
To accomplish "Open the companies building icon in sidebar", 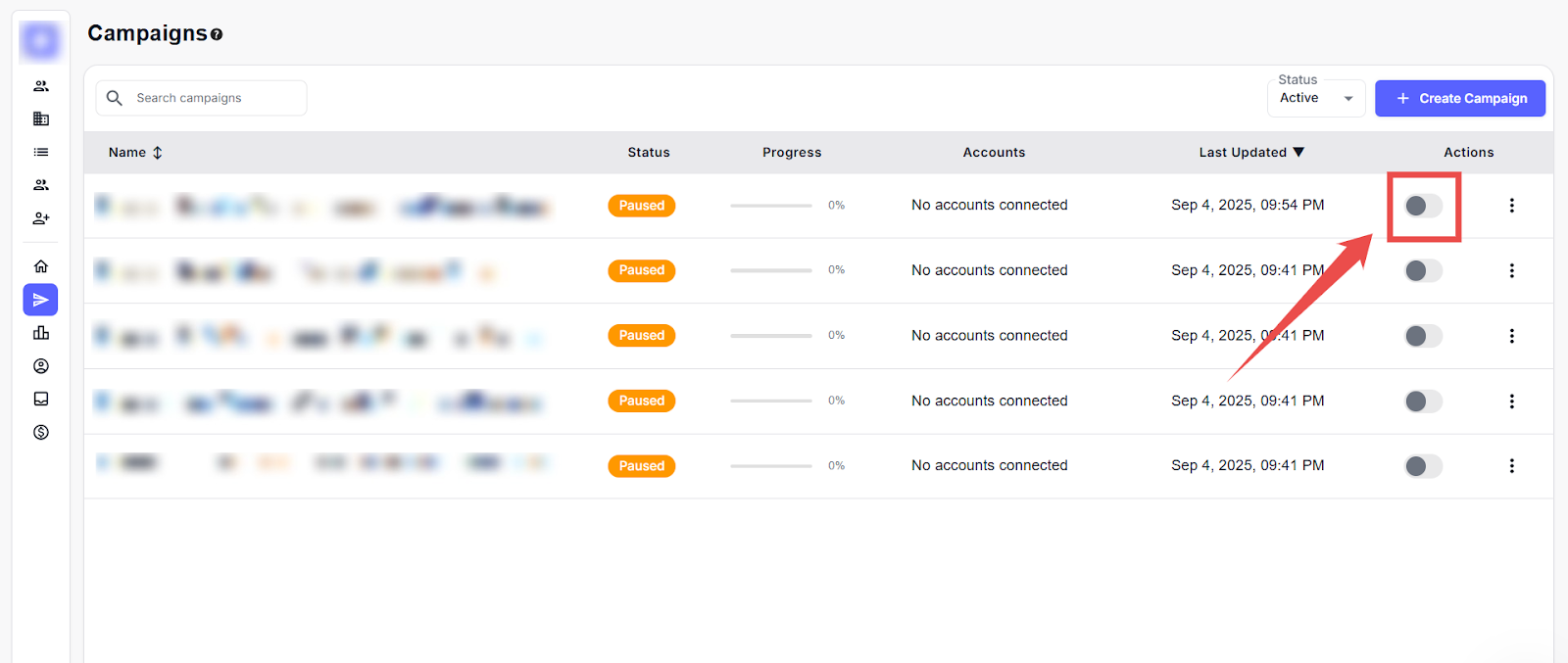I will click(x=41, y=118).
